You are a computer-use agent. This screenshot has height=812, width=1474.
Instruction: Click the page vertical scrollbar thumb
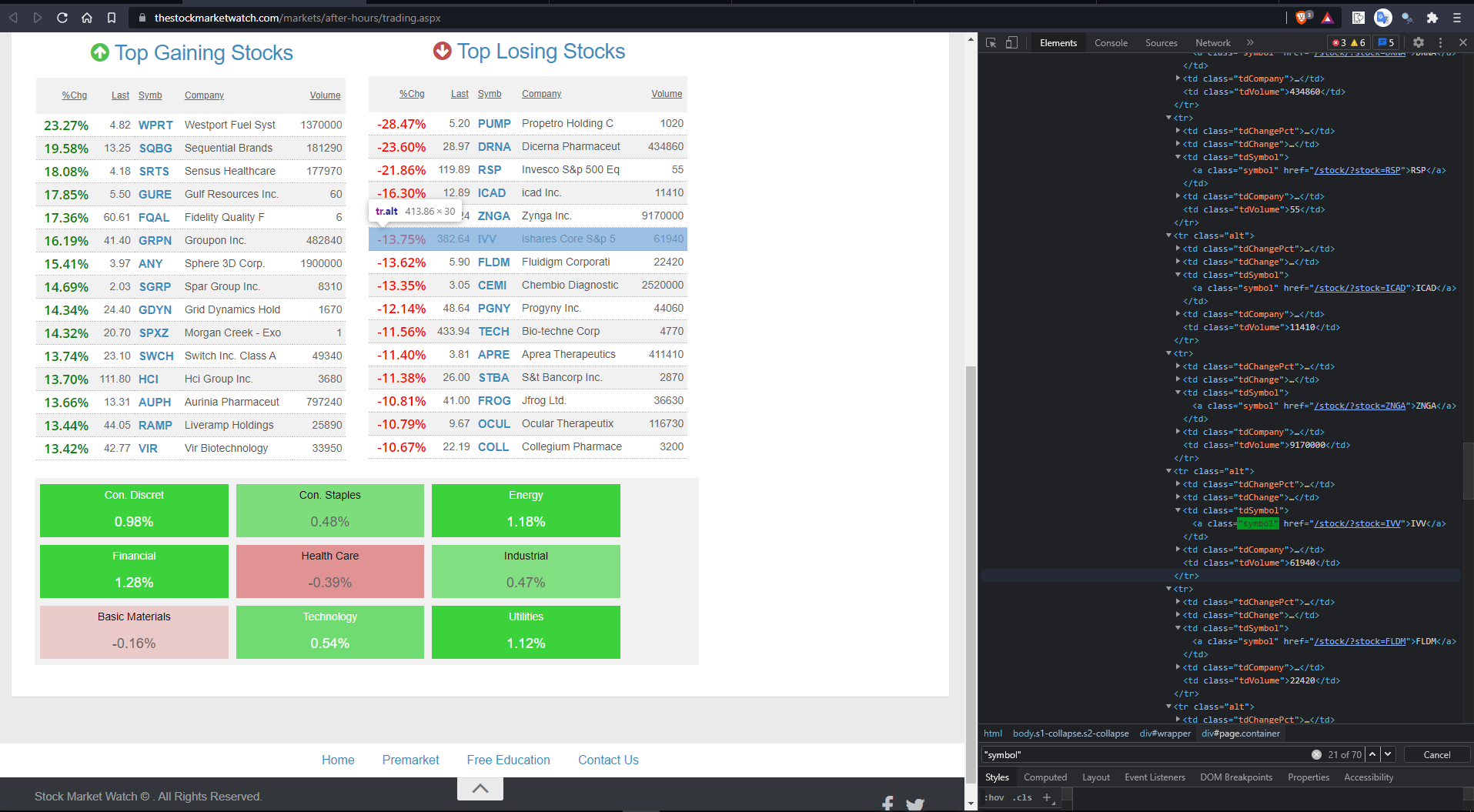click(971, 573)
